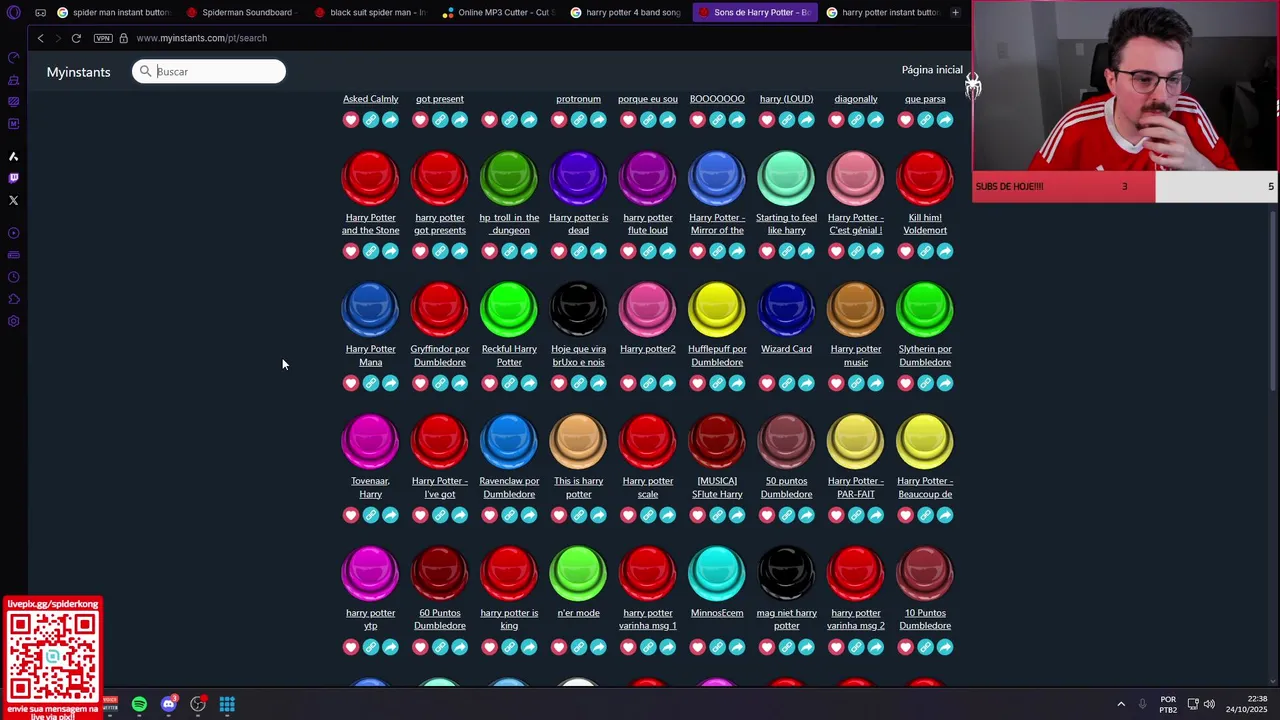Play the 'Reckful Harry Potter' green button
The width and height of the screenshot is (1280, 720).
(509, 309)
